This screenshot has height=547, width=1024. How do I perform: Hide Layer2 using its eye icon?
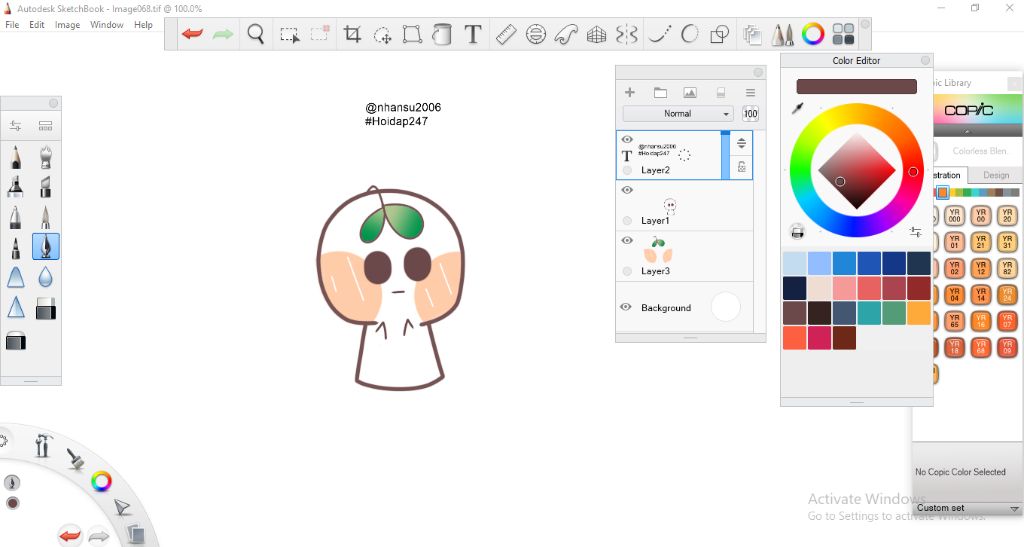pos(627,139)
